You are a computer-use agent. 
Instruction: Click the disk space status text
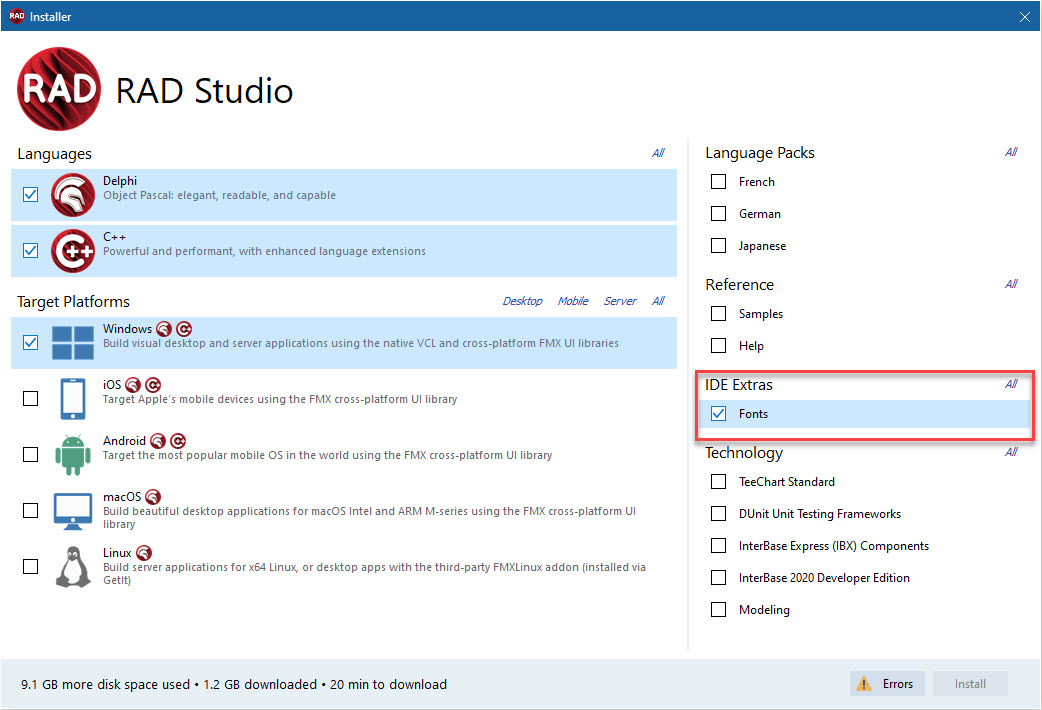234,684
